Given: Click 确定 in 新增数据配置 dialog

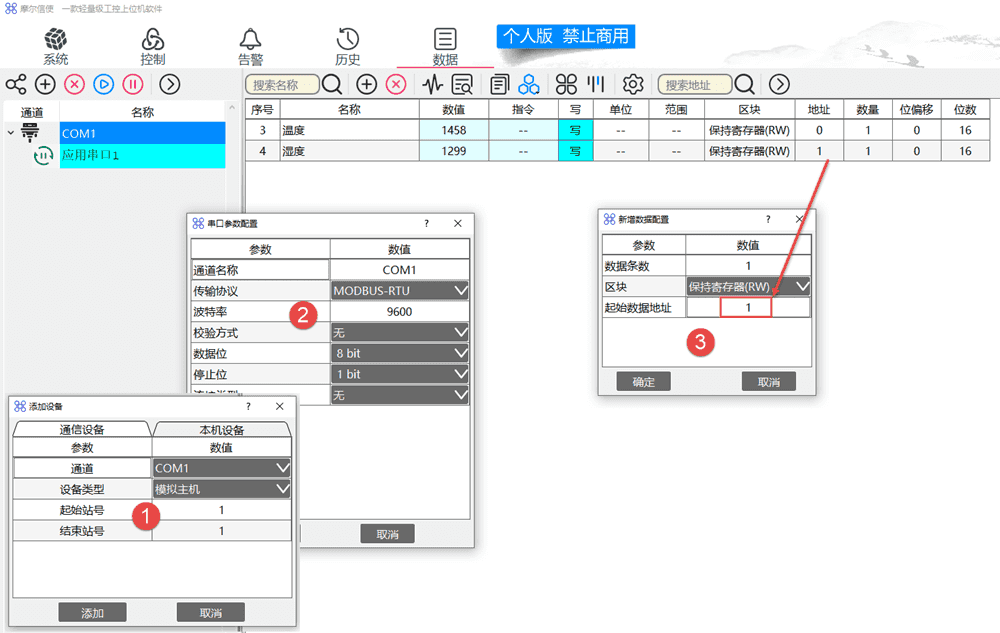Looking at the screenshot, I should (643, 382).
